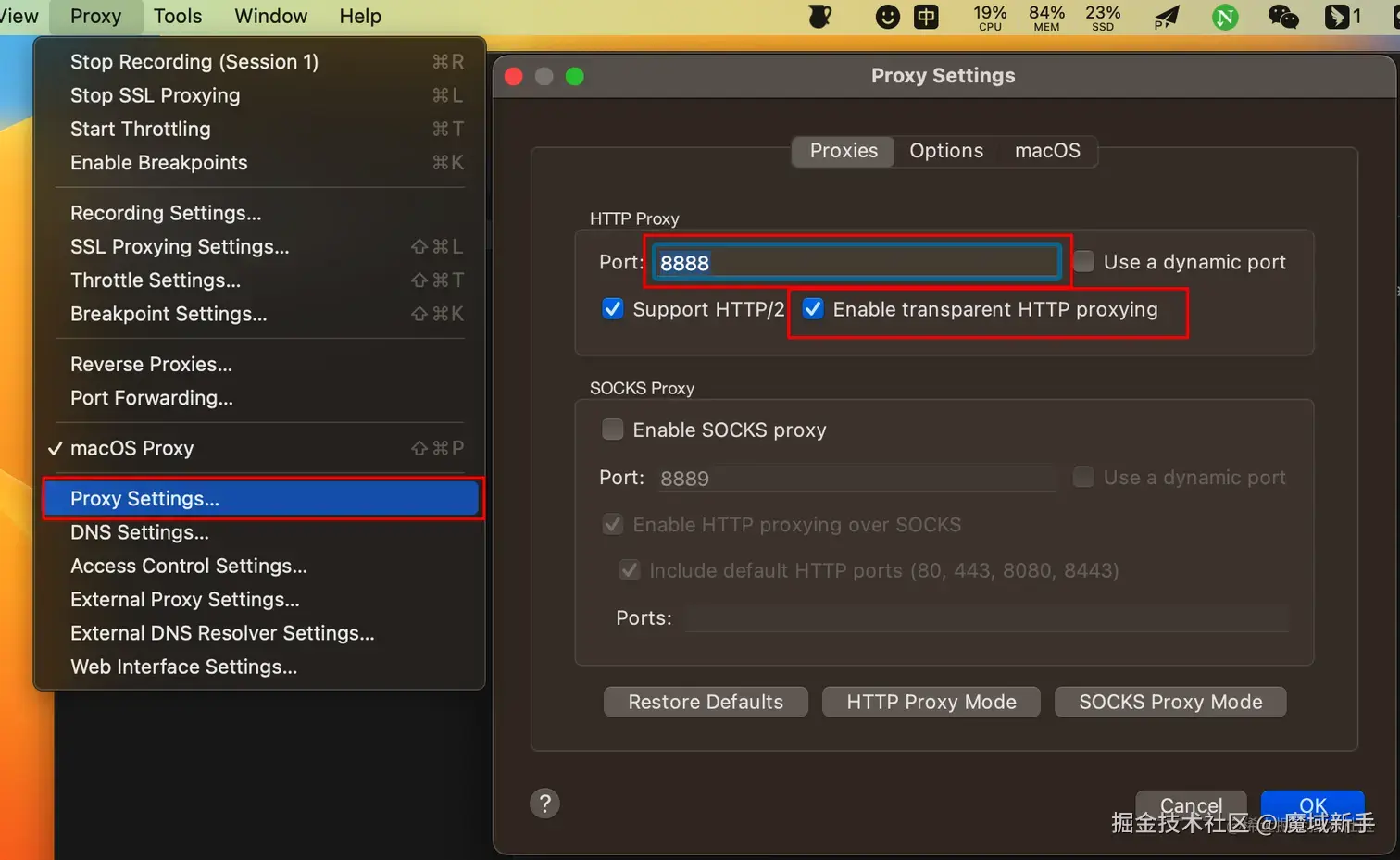Toggle Include default HTTP ports checkbox
Image resolution: width=1400 pixels, height=860 pixels.
tap(630, 570)
